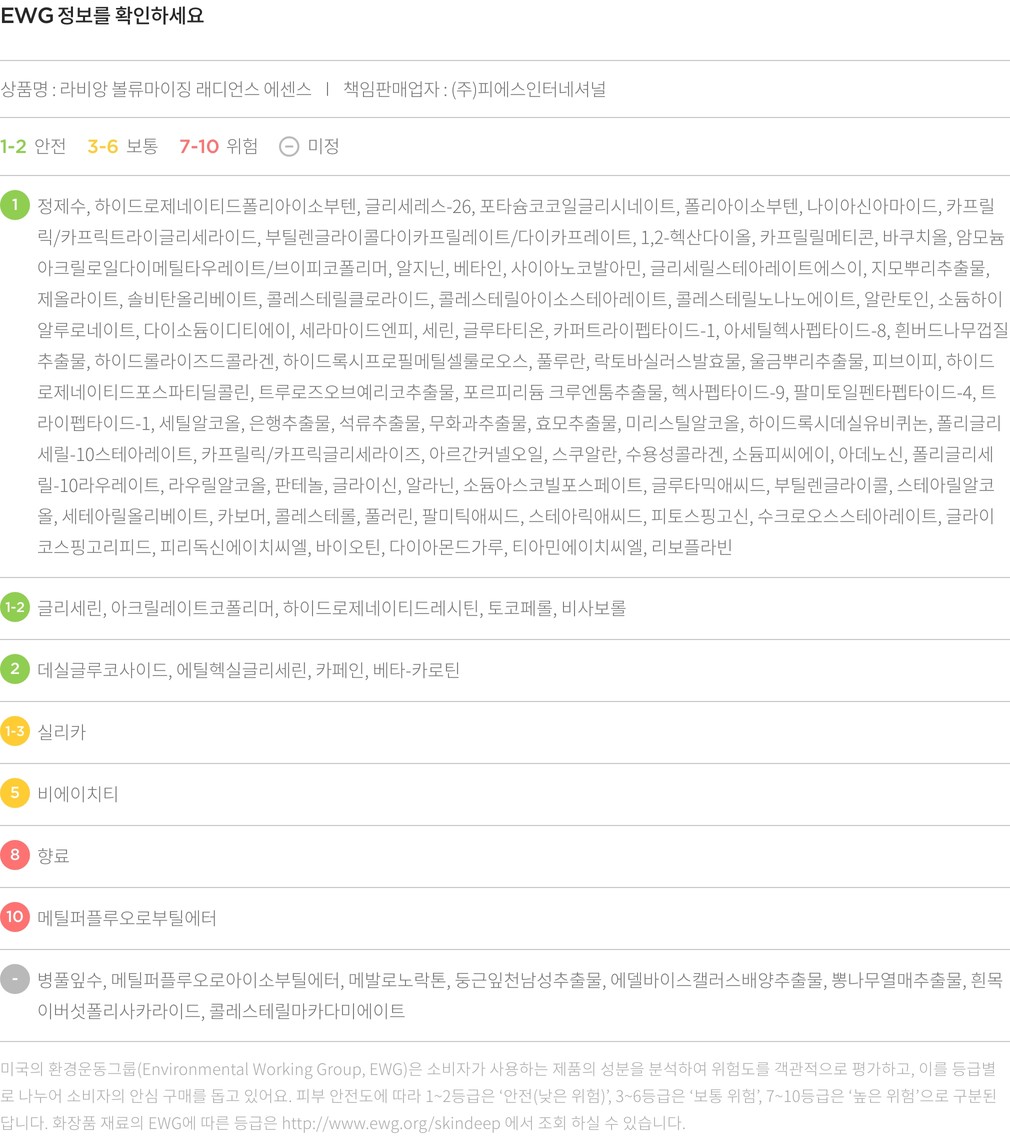Click the seller name (주)피에스인터네셔널
The height and width of the screenshot is (1139, 1010).
coord(528,88)
